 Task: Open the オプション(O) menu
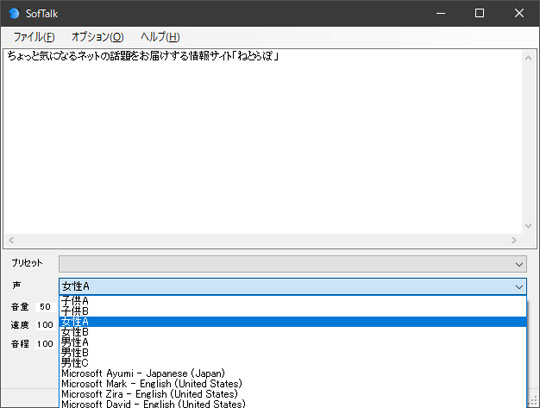97,37
